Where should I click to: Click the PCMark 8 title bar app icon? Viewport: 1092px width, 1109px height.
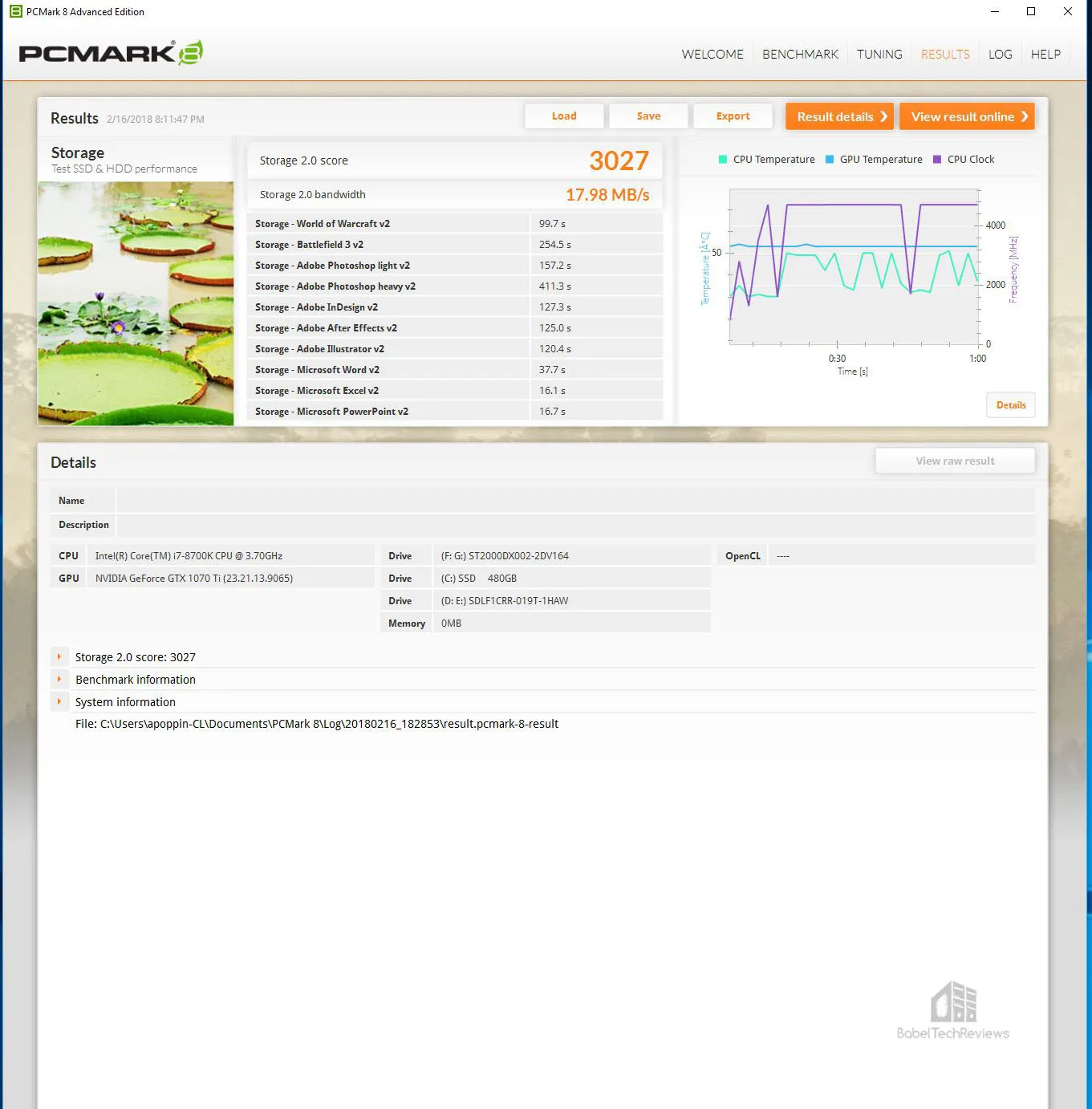pyautogui.click(x=15, y=11)
